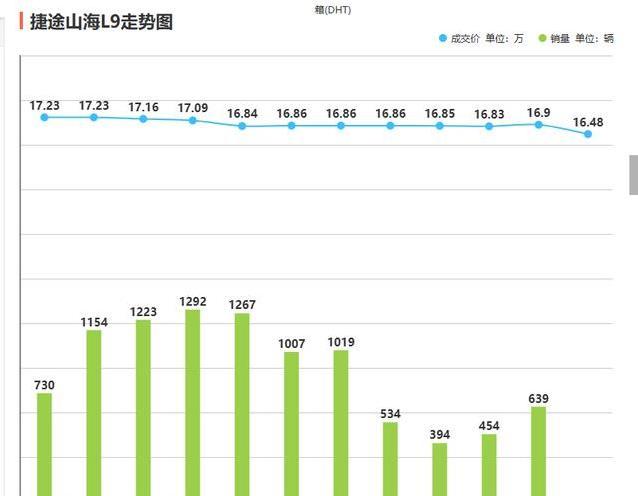Select the green bar labeled 1223
The image size is (638, 496).
143,408
